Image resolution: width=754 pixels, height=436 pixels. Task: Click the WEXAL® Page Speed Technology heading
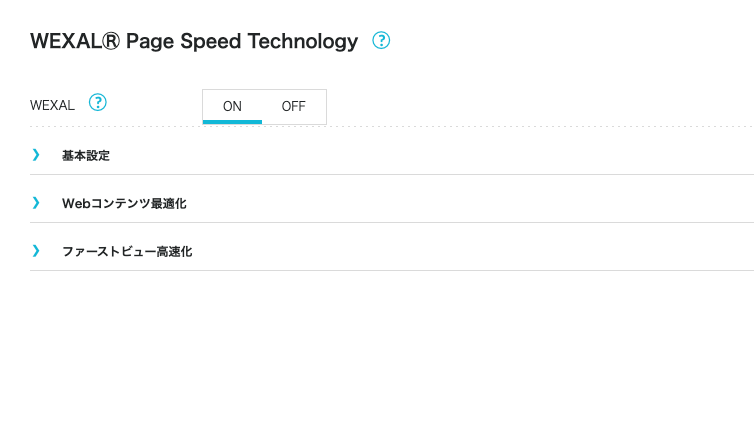pos(194,41)
